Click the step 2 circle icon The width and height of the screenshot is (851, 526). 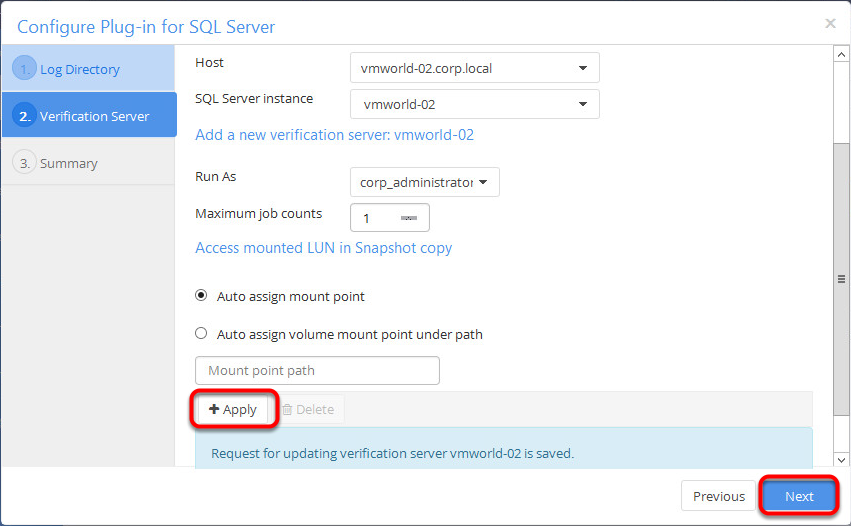[24, 116]
